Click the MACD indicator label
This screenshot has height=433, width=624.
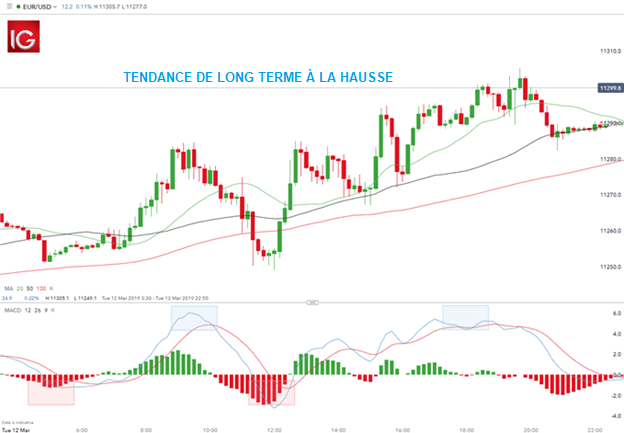click(12, 310)
